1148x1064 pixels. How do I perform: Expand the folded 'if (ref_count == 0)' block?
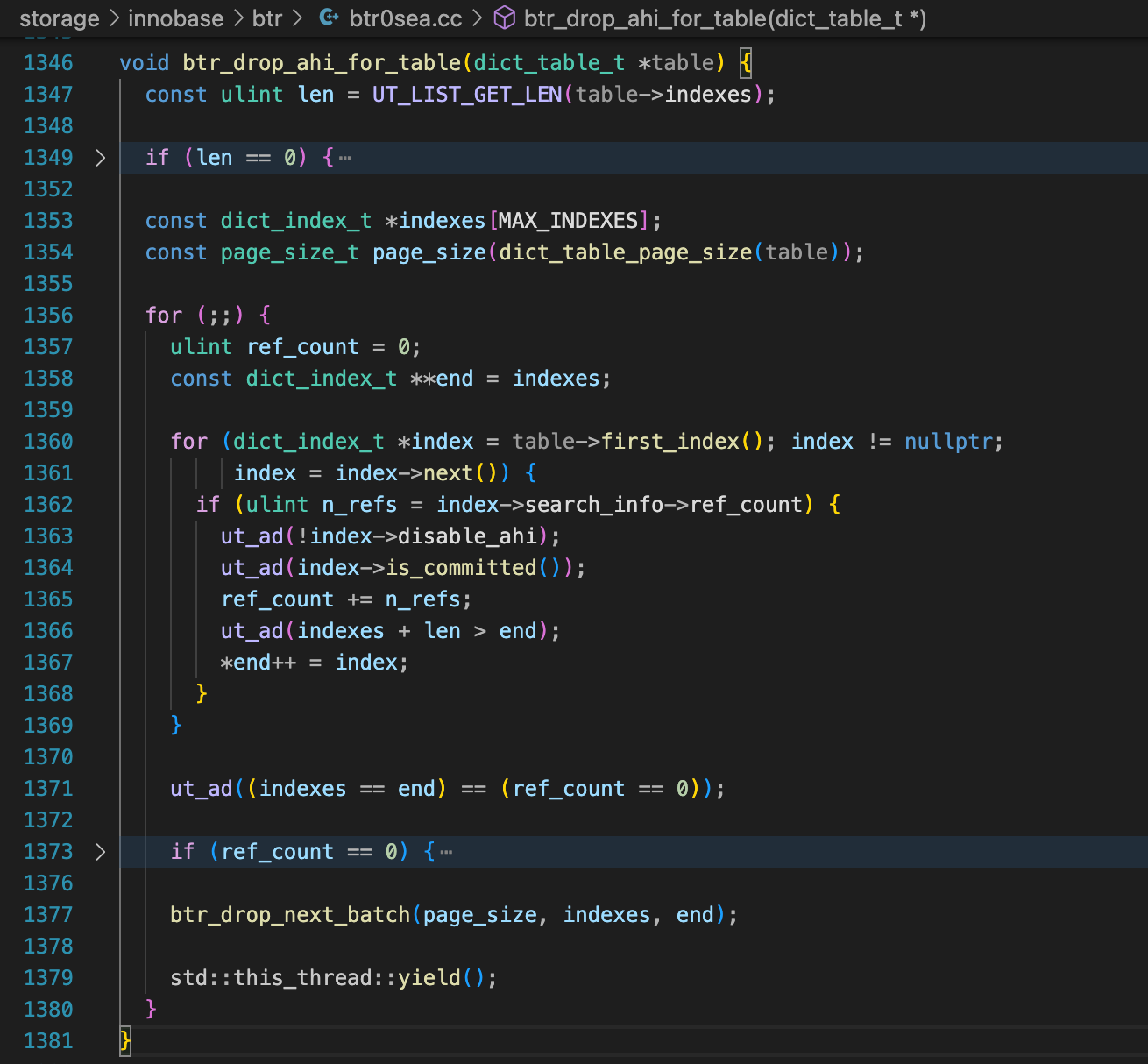(100, 852)
